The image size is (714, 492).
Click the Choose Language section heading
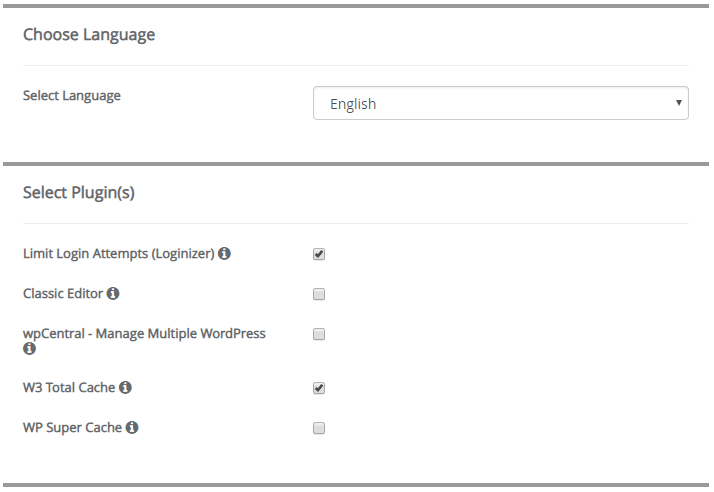[89, 35]
